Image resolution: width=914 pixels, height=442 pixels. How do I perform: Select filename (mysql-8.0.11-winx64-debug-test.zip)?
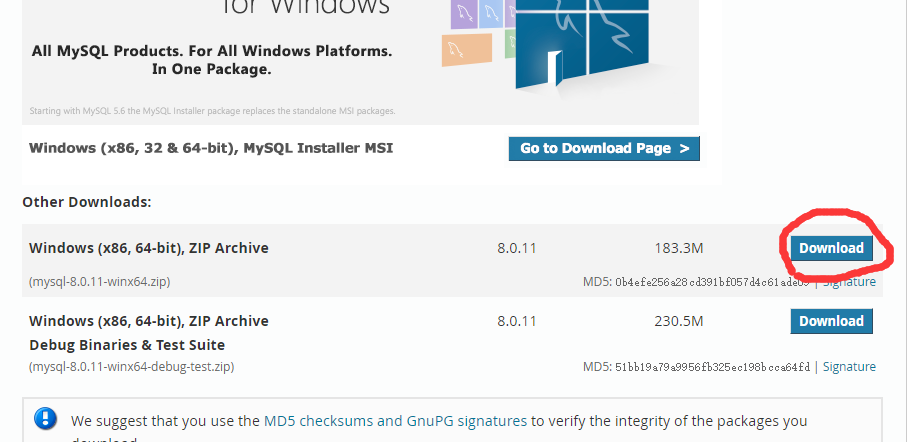pos(132,367)
